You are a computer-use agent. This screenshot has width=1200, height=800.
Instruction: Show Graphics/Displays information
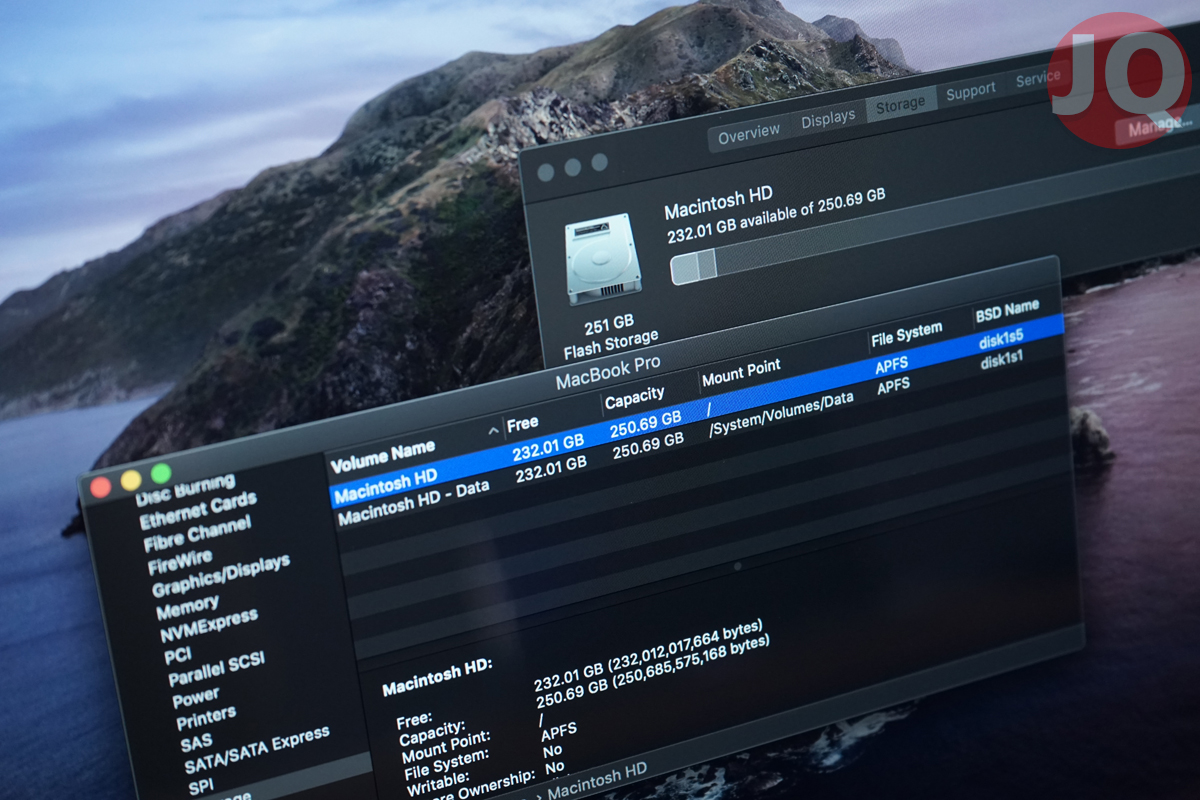click(x=221, y=575)
